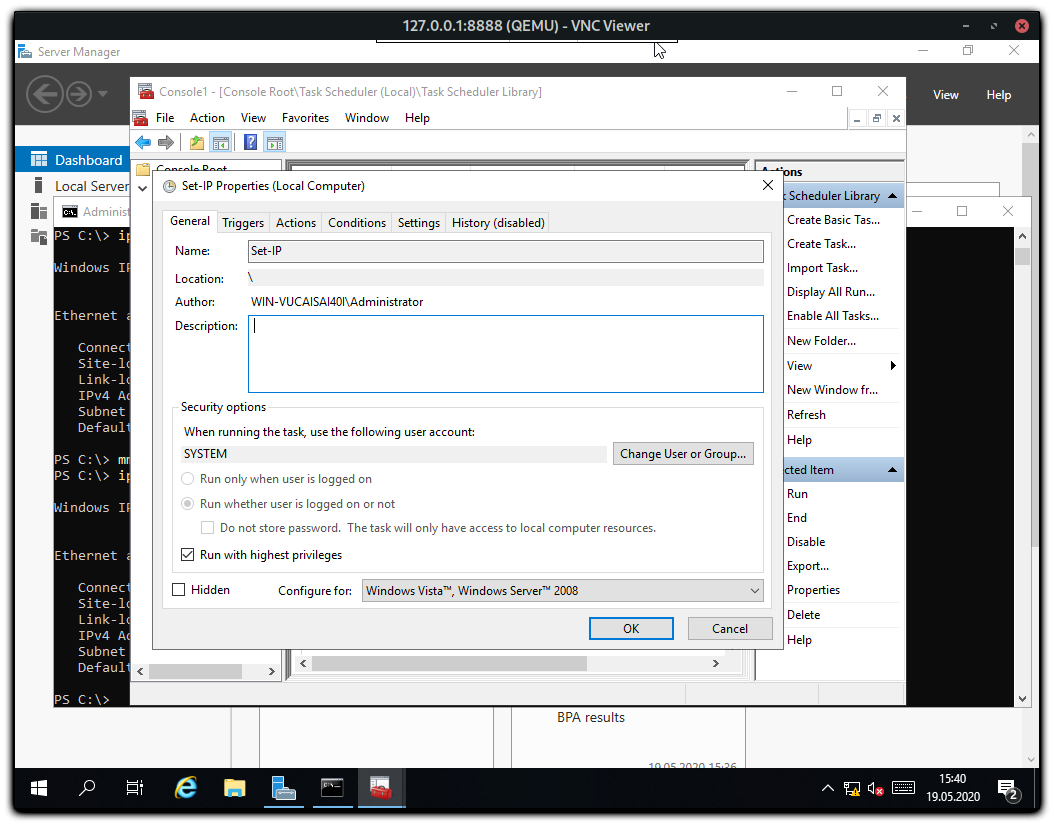This screenshot has width=1054, height=826.
Task: Toggle Show/Hide Action Pane toolbar icon
Action: pos(275,143)
